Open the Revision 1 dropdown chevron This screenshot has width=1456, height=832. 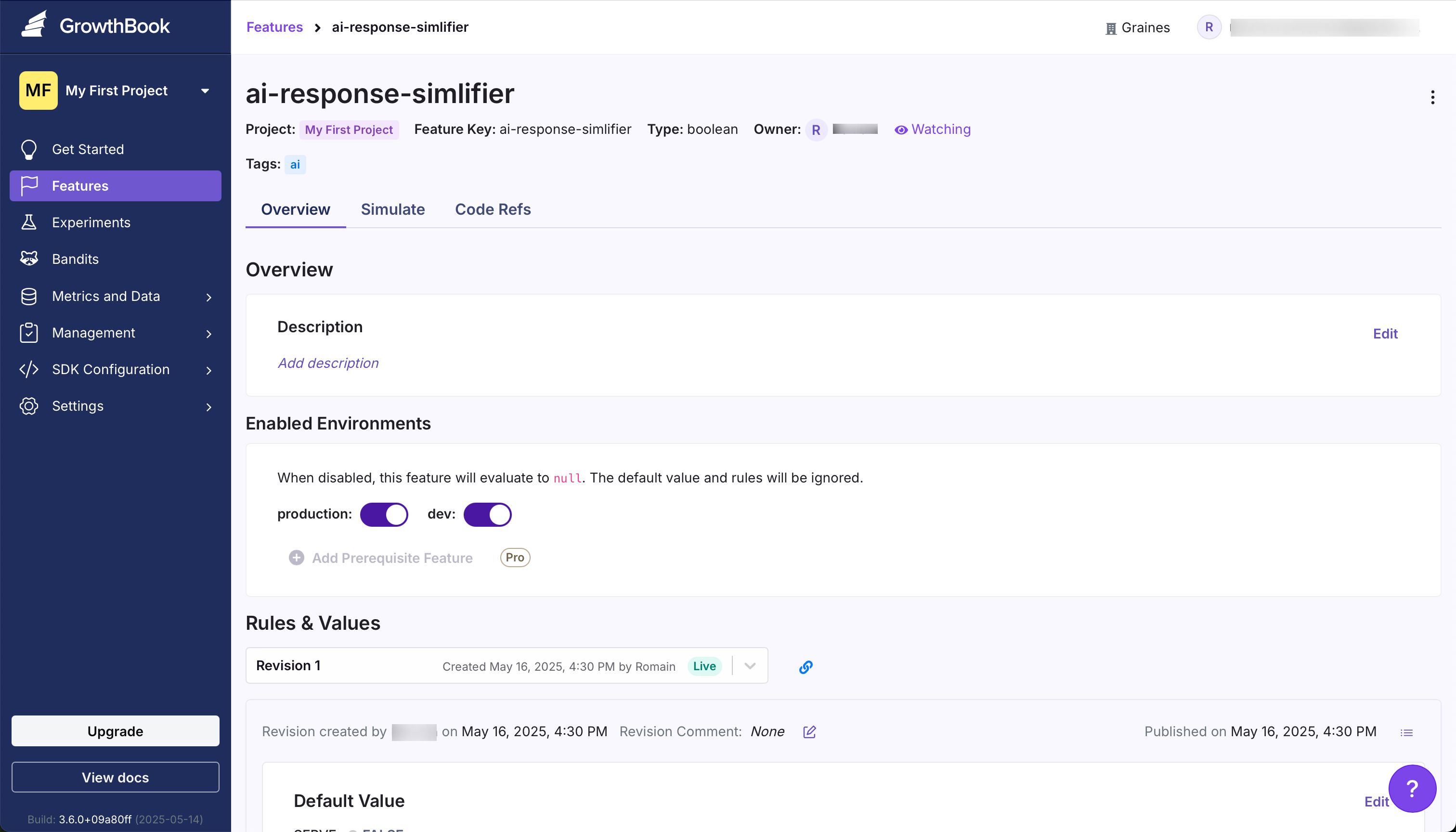pos(750,666)
